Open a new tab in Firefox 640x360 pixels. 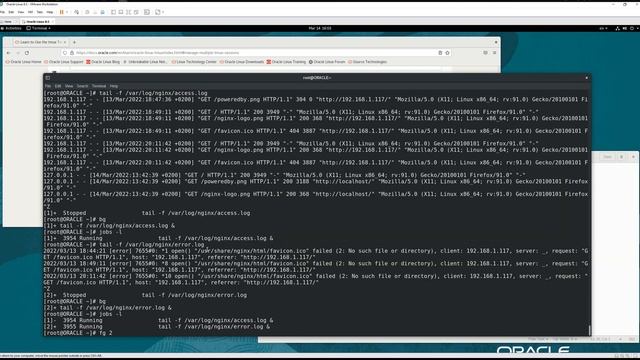74,42
